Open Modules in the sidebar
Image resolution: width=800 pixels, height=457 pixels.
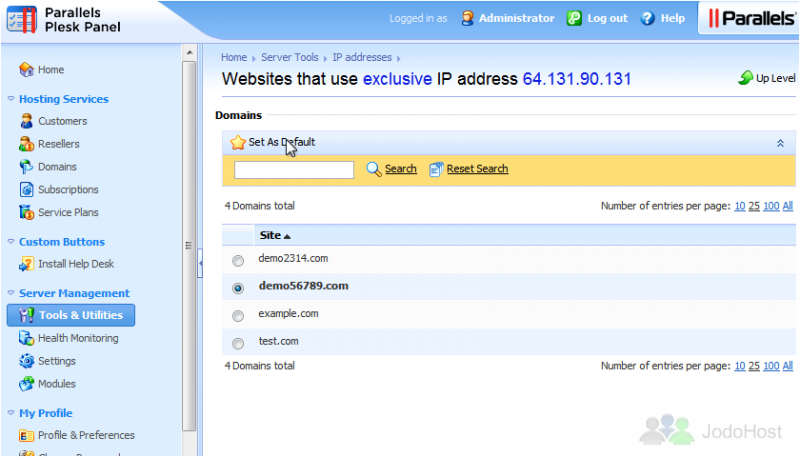click(x=57, y=384)
